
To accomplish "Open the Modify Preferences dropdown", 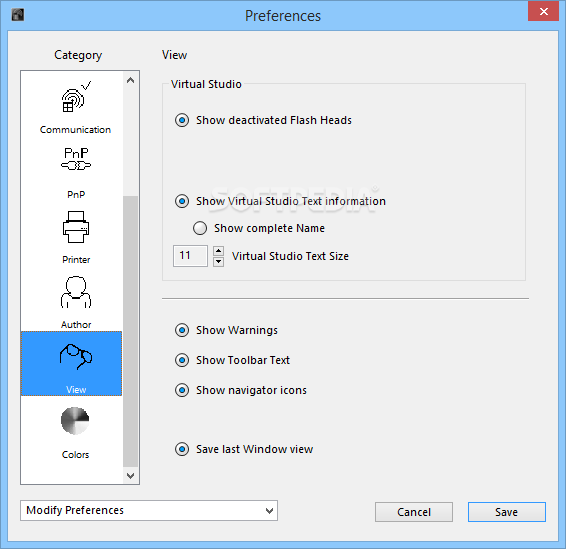I will [149, 510].
